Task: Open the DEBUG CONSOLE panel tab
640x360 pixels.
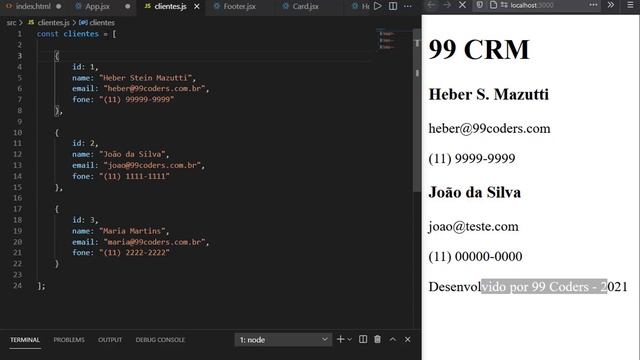Action: 160,340
